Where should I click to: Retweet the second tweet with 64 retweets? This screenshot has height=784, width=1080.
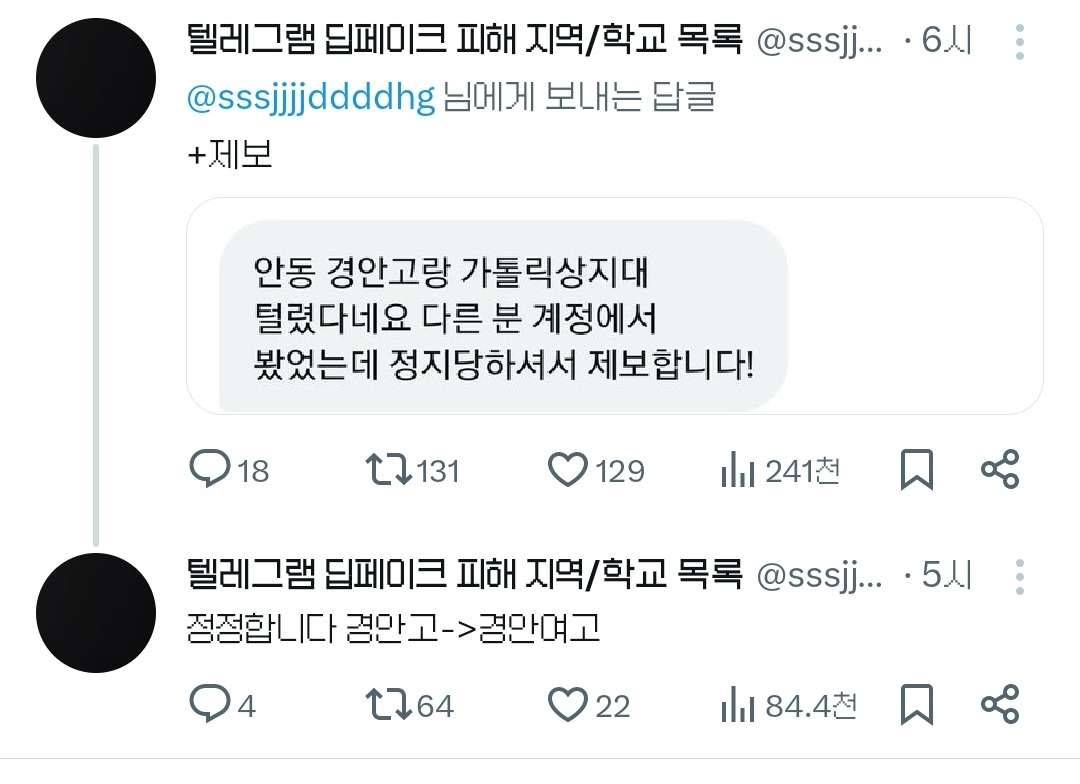pyautogui.click(x=388, y=705)
